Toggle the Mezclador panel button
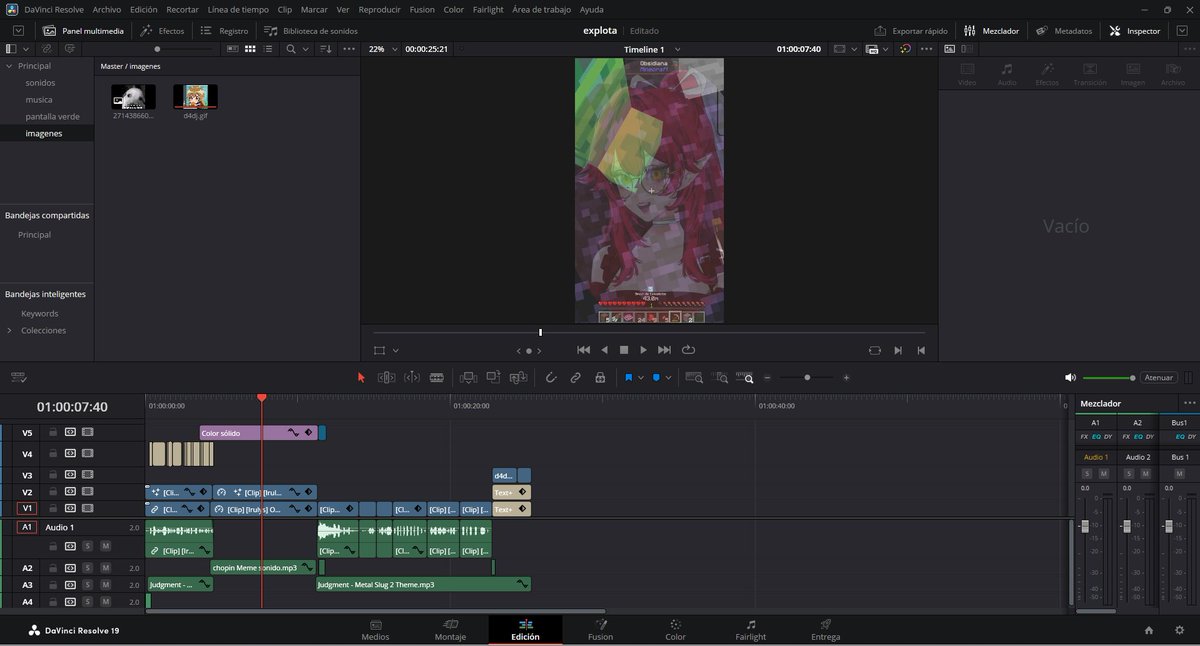Image resolution: width=1200 pixels, height=646 pixels. (991, 31)
